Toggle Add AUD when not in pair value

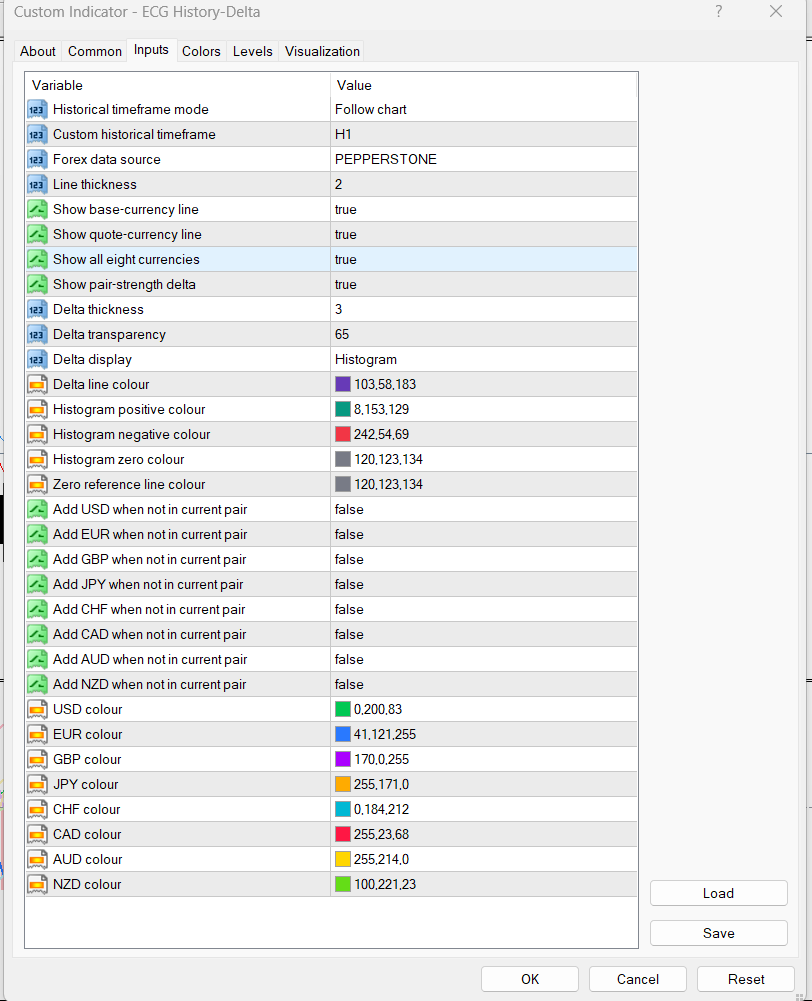point(484,659)
